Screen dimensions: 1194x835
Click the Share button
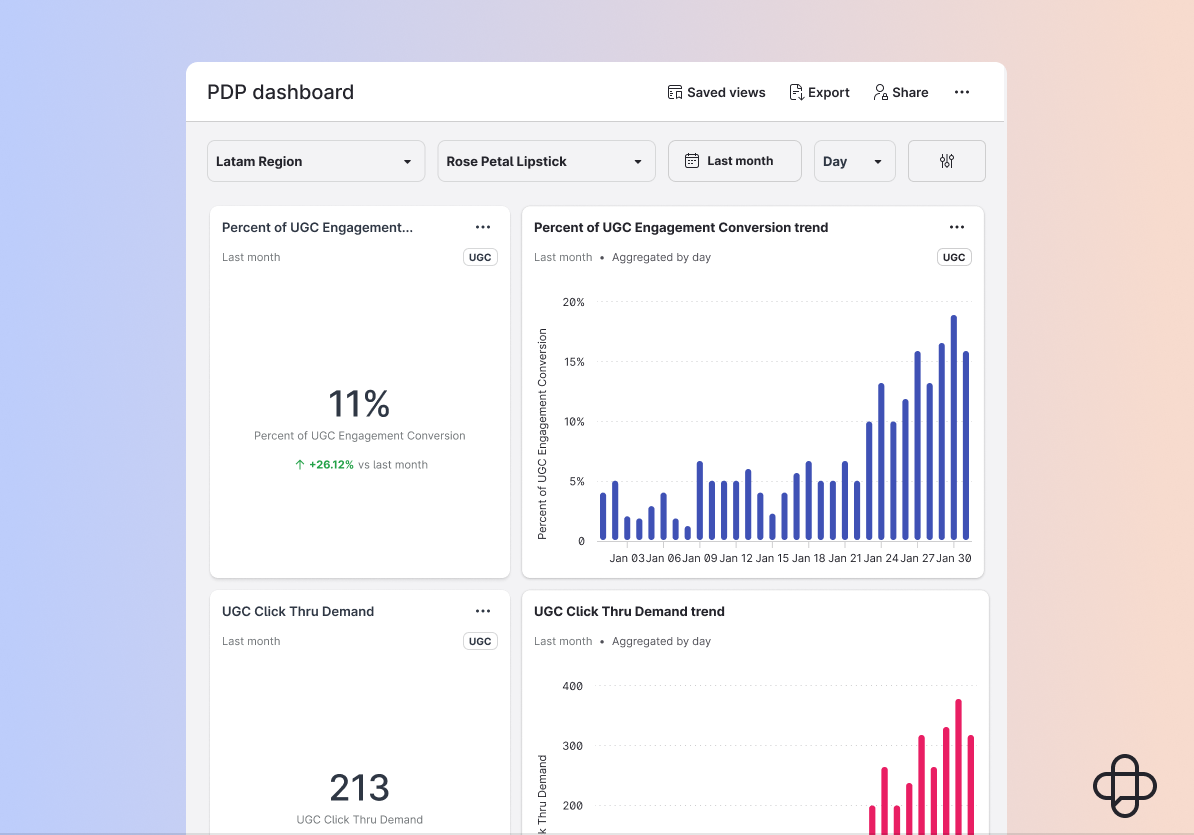900,92
